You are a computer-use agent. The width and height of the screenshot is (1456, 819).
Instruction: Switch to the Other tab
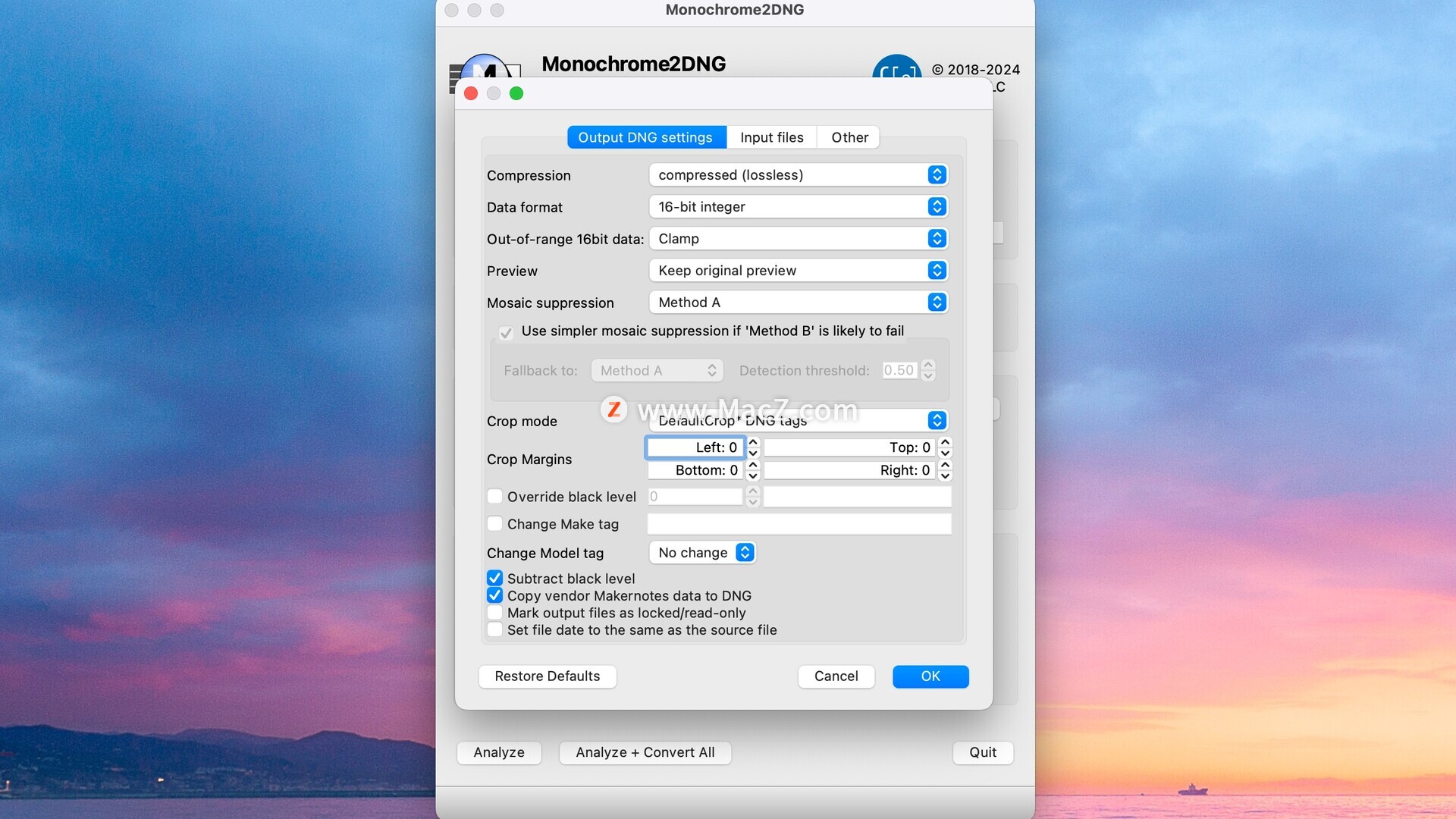coord(849,137)
